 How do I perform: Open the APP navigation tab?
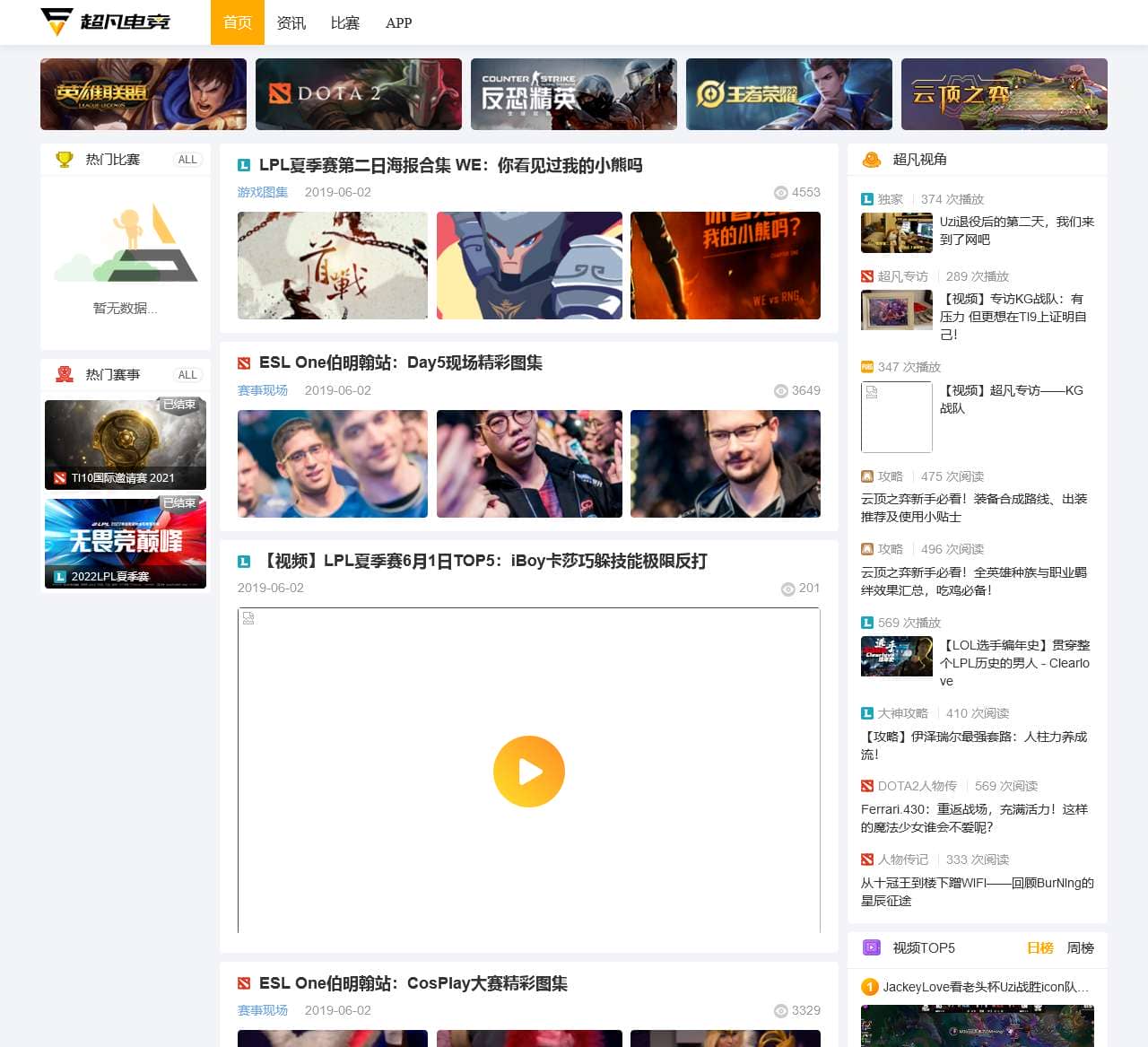(399, 22)
